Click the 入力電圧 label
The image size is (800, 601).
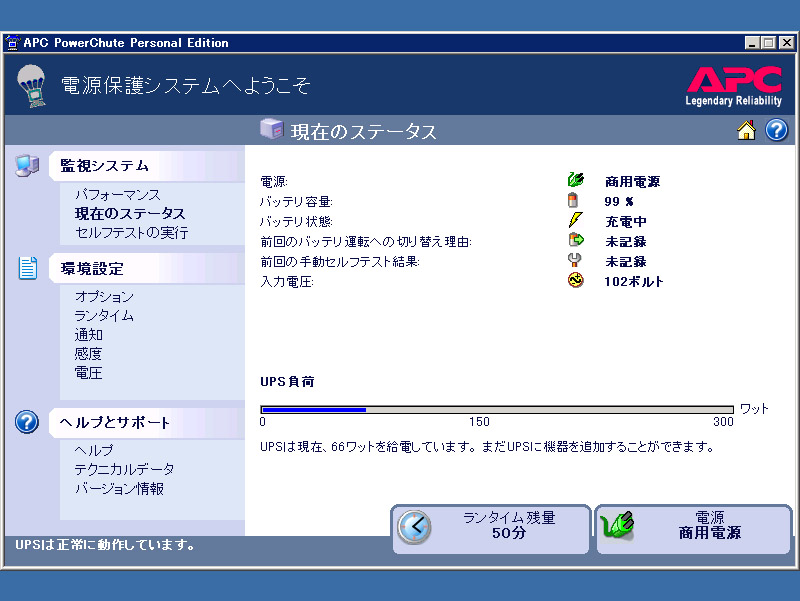(287, 282)
